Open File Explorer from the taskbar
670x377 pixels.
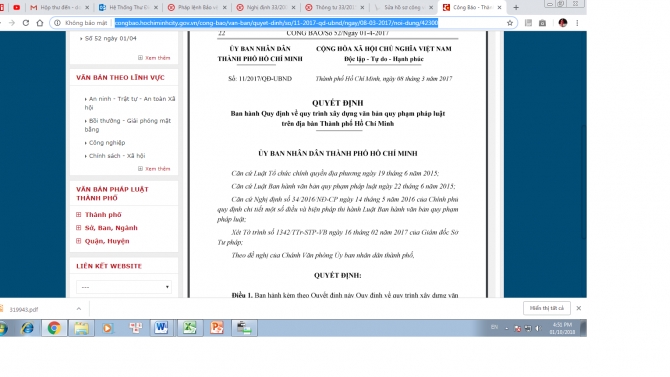[81, 328]
